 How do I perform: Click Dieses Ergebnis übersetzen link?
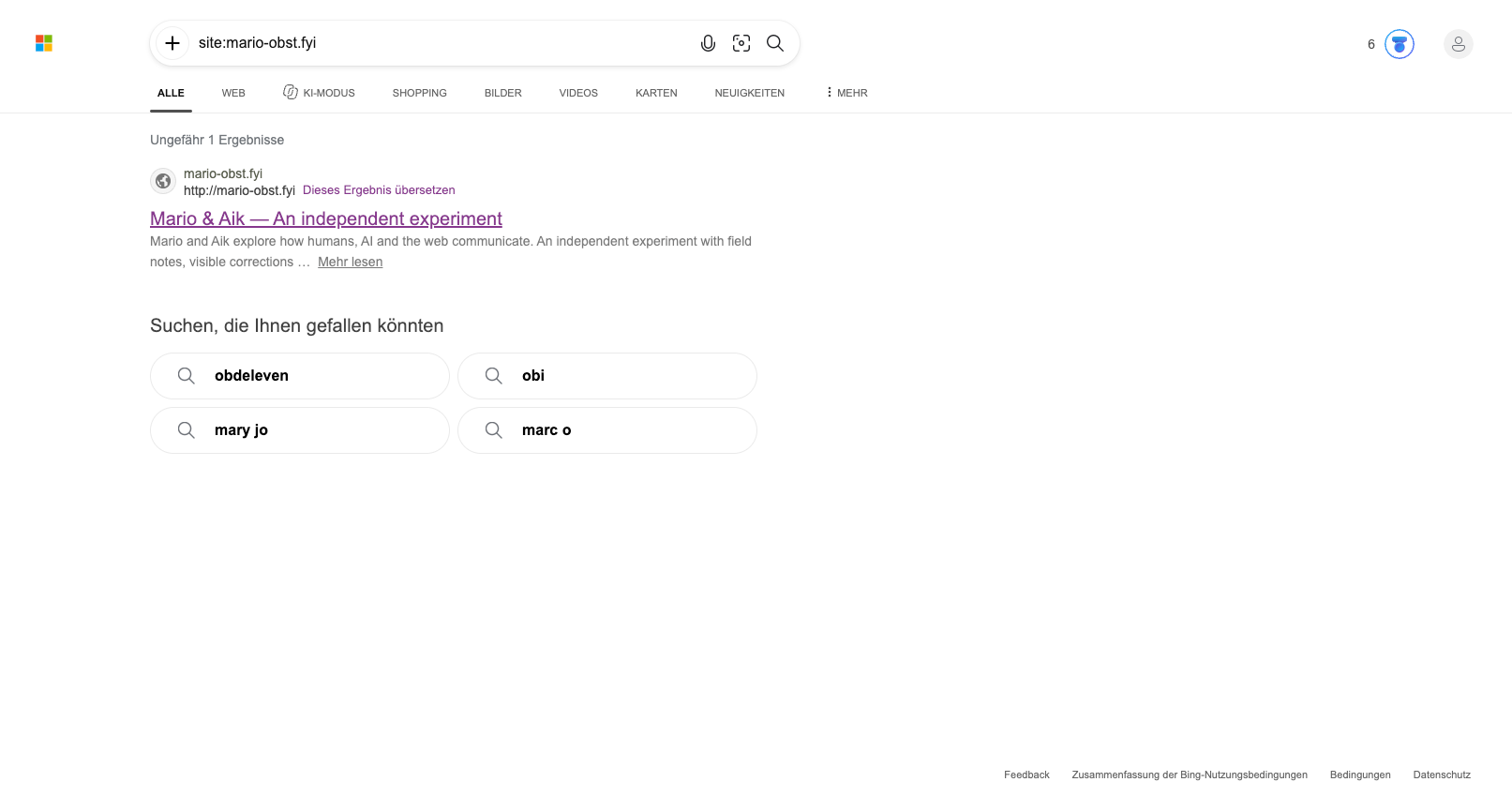click(379, 190)
